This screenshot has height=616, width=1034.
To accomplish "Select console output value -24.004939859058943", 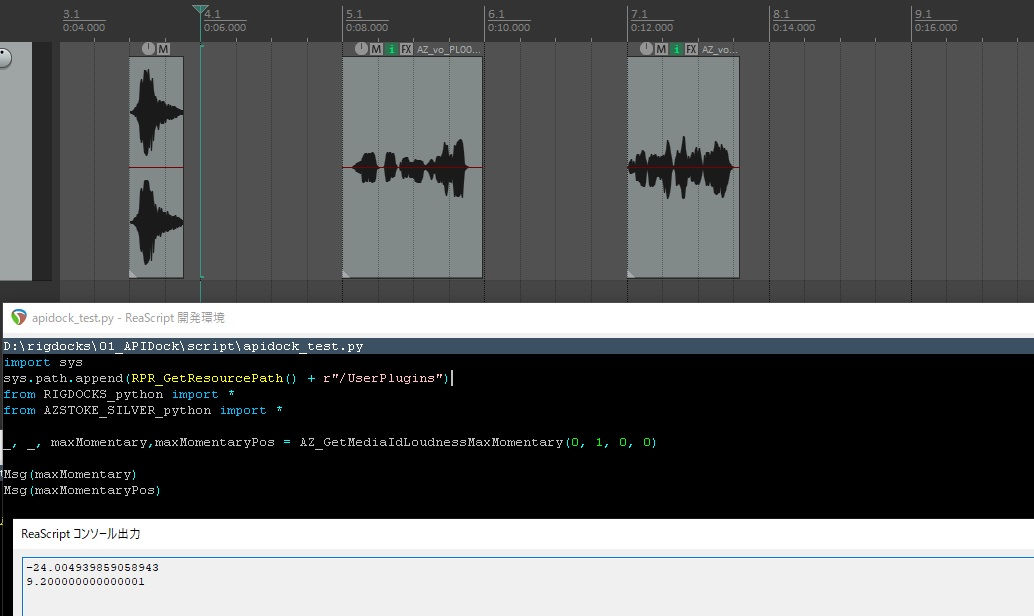I will pyautogui.click(x=92, y=567).
